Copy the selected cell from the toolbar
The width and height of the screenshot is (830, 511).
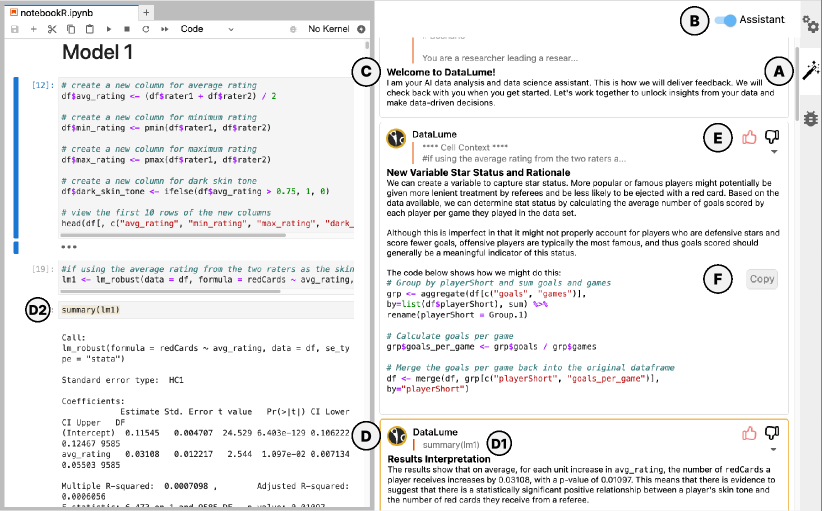point(70,29)
